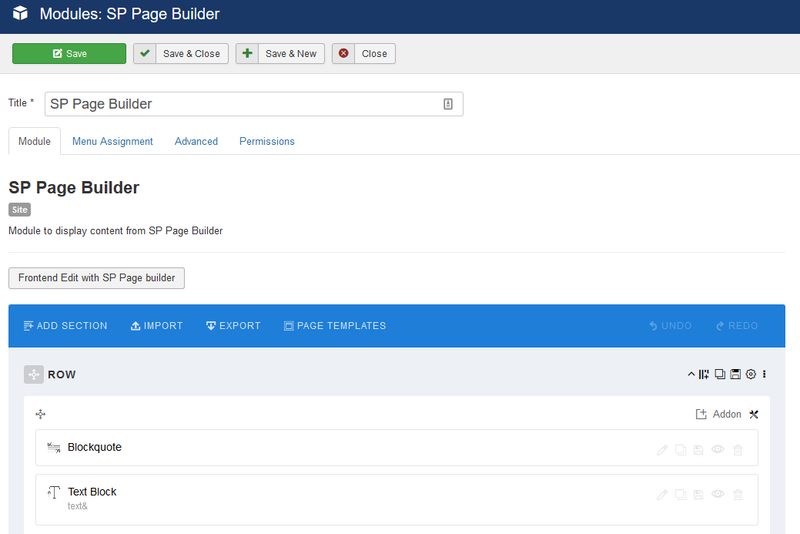Viewport: 800px width, 534px height.
Task: Click the green Save button
Action: click(69, 54)
